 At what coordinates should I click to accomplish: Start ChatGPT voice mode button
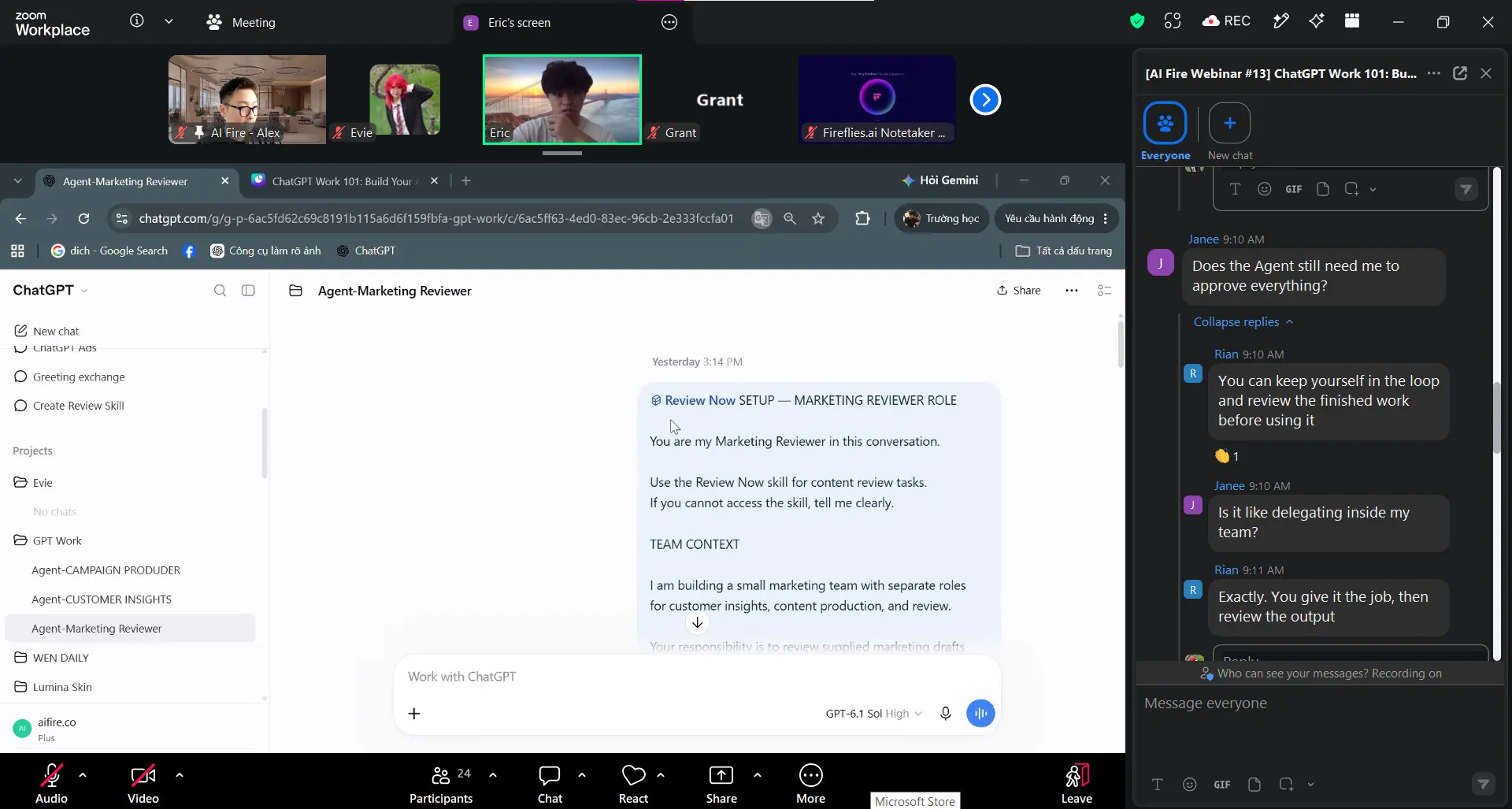click(x=980, y=714)
